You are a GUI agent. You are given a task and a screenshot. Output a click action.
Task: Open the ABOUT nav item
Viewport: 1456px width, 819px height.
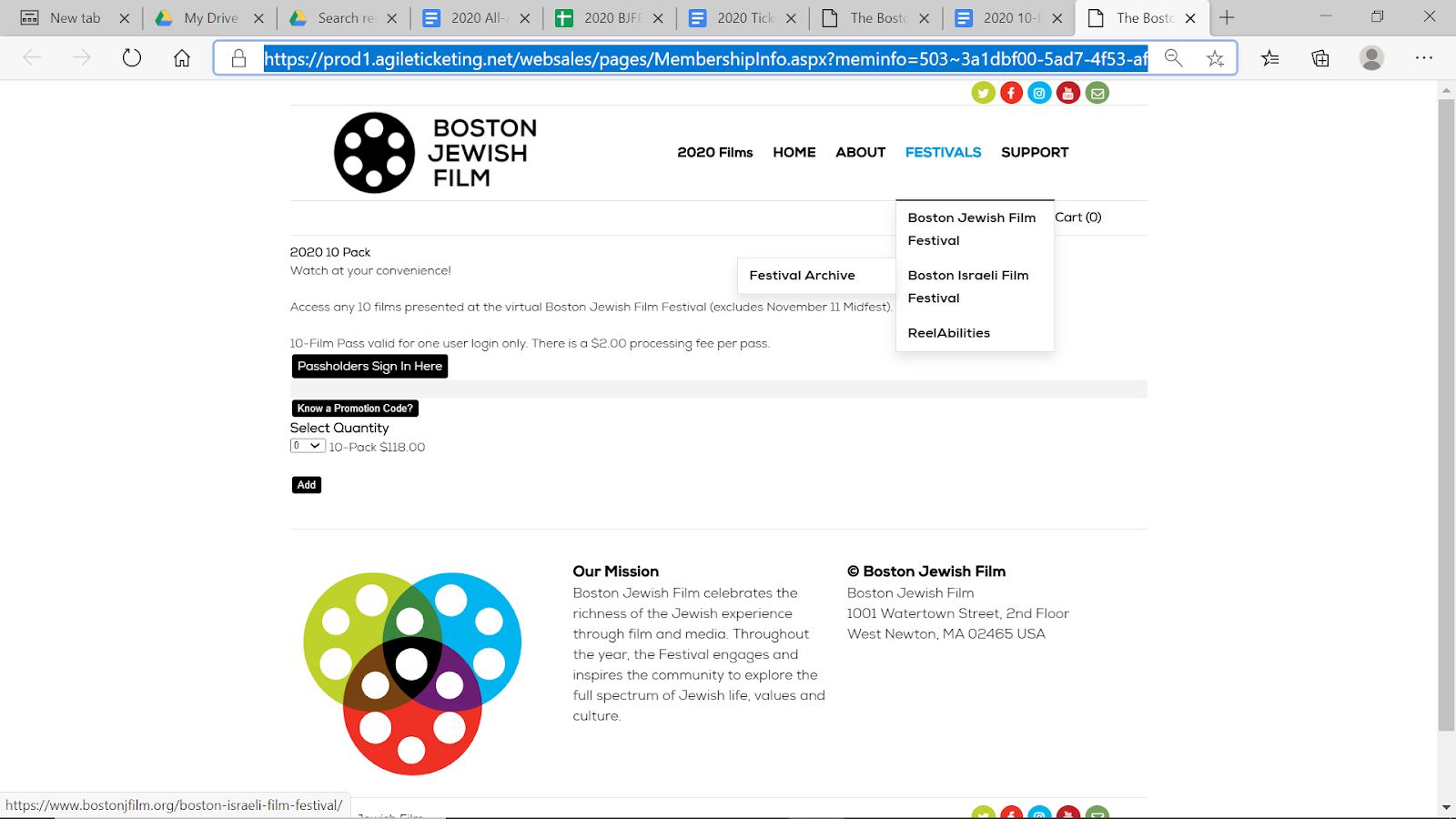click(861, 152)
